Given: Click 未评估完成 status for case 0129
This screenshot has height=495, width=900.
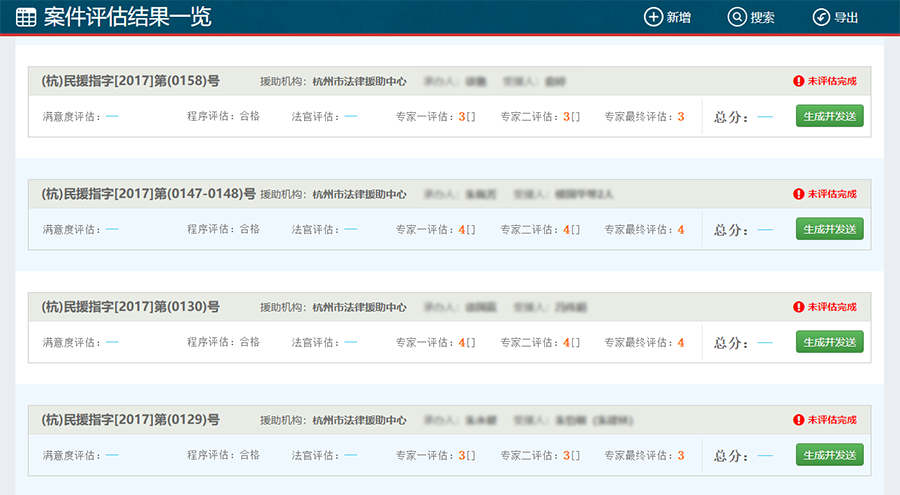Looking at the screenshot, I should click(832, 420).
